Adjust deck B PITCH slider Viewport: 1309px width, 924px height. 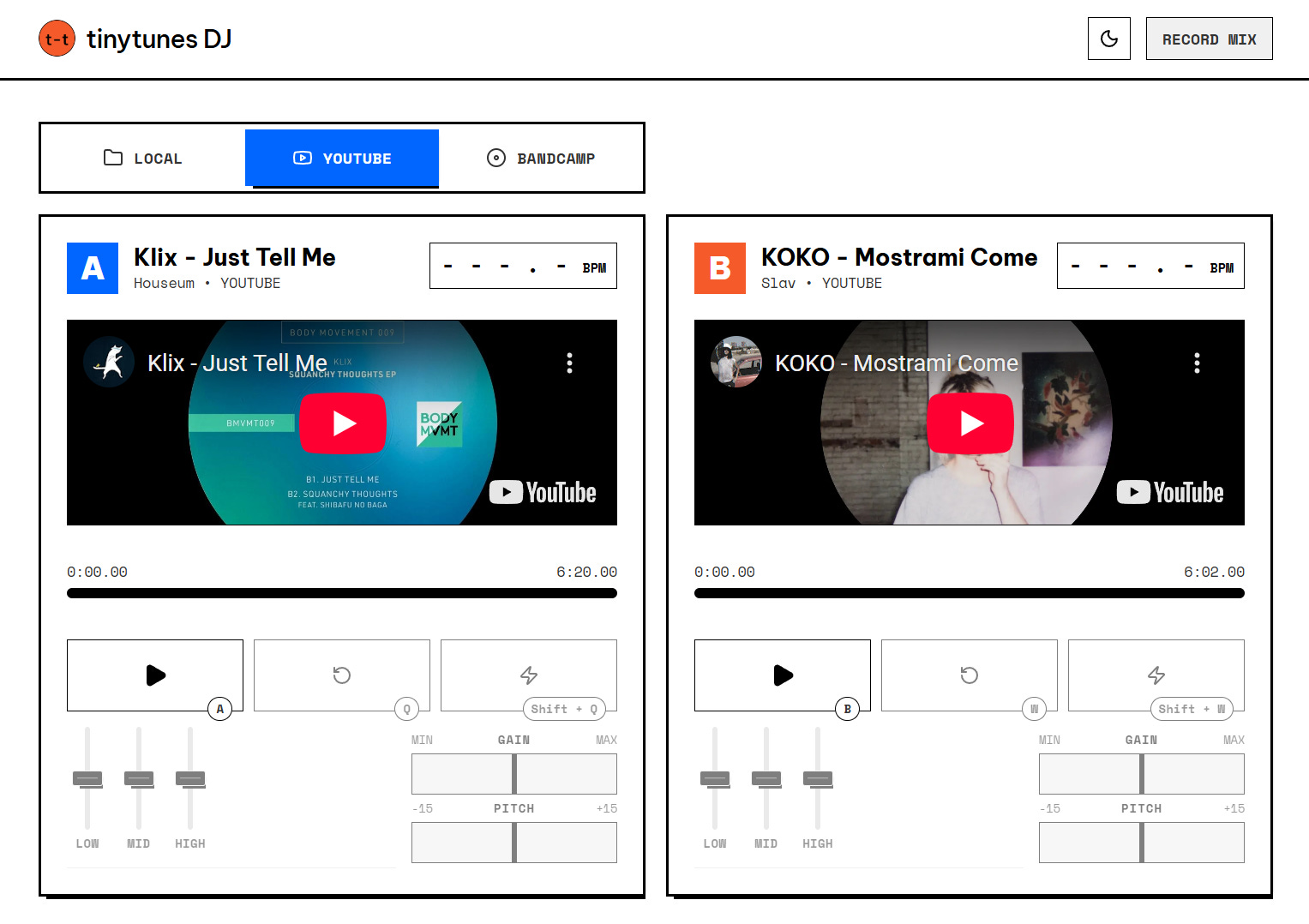(x=1142, y=843)
